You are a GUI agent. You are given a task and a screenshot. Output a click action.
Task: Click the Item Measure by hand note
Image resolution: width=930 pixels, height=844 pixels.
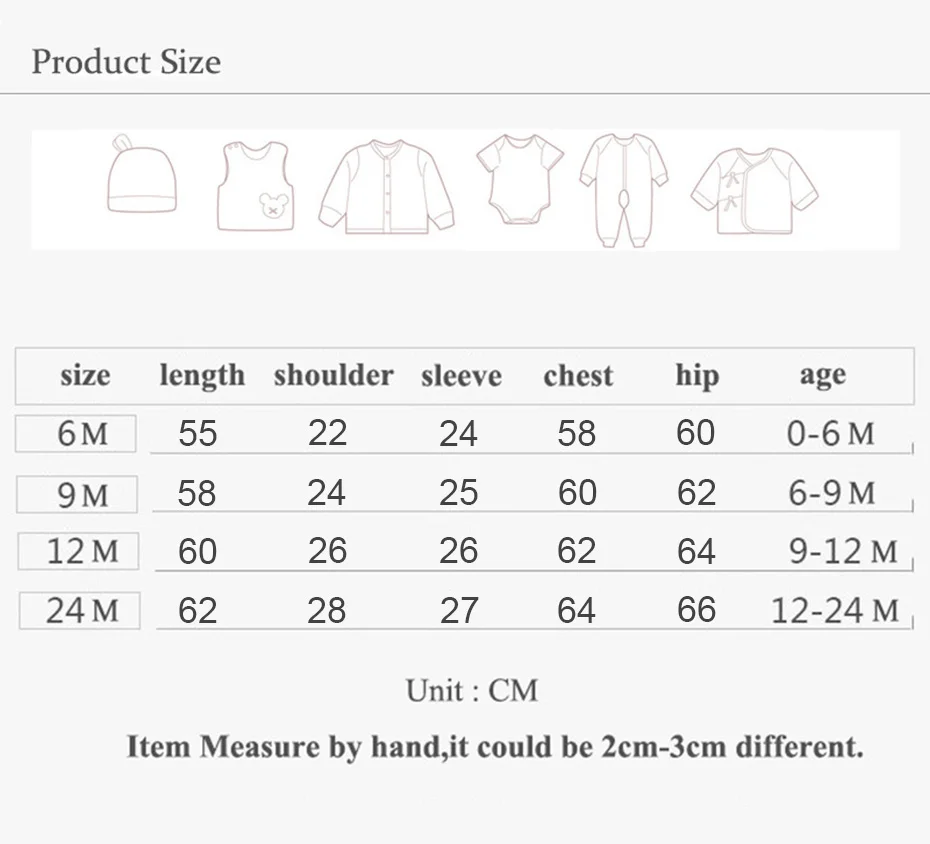[x=495, y=747]
